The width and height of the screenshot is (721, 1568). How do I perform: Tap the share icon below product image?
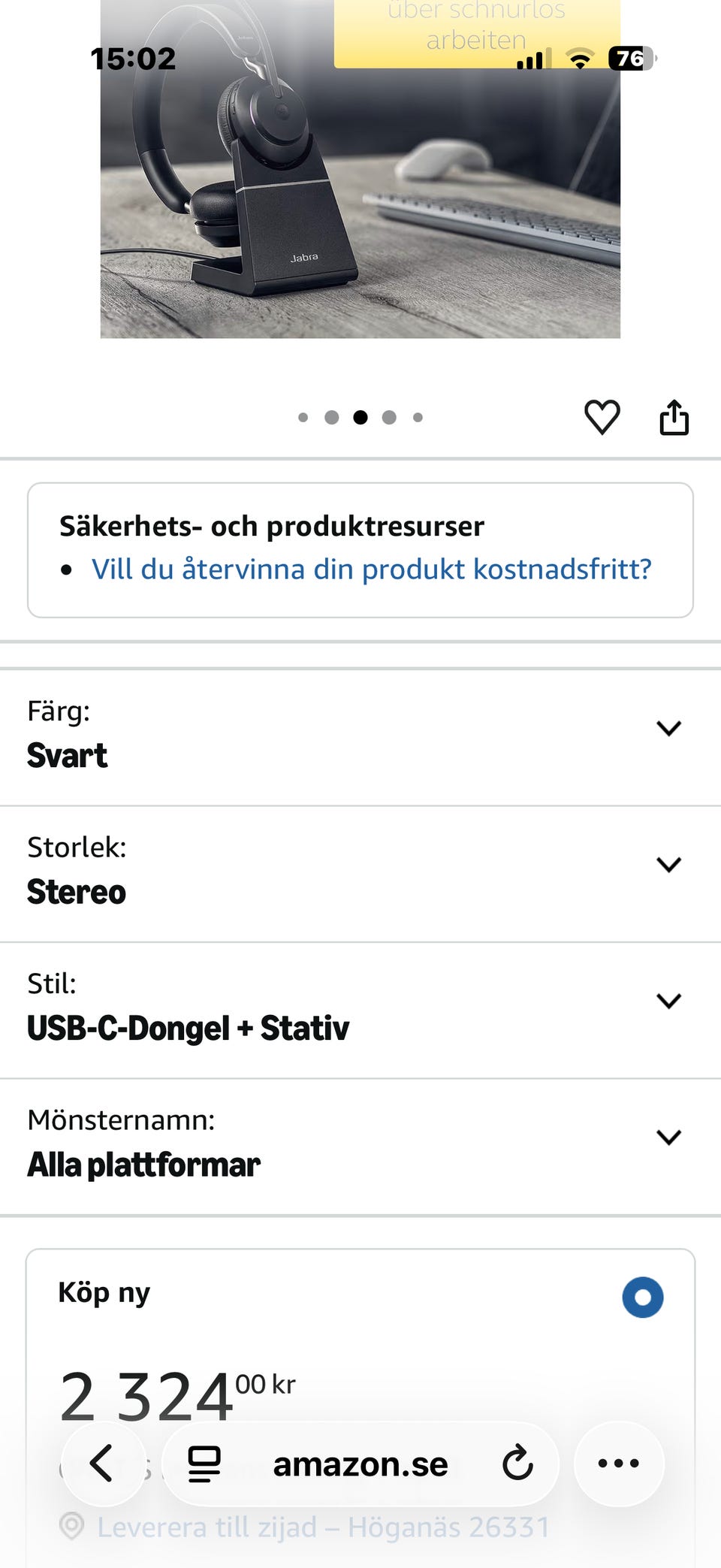(x=674, y=417)
